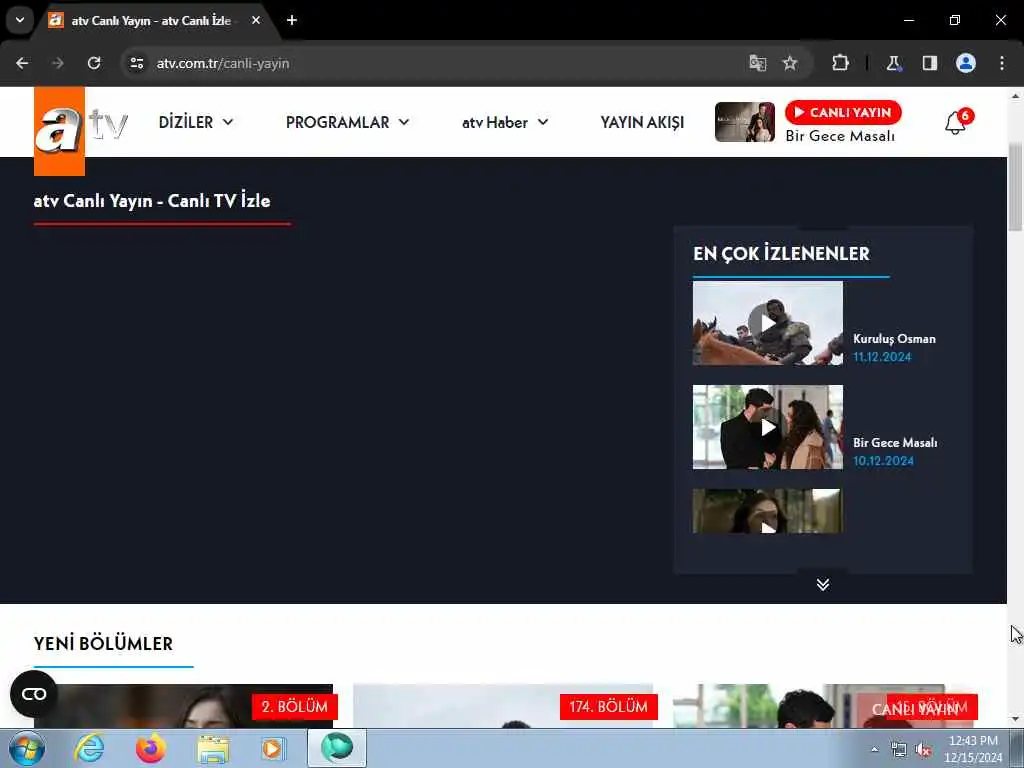Open File Explorer from taskbar
Viewport: 1024px width, 768px height.
[x=213, y=748]
